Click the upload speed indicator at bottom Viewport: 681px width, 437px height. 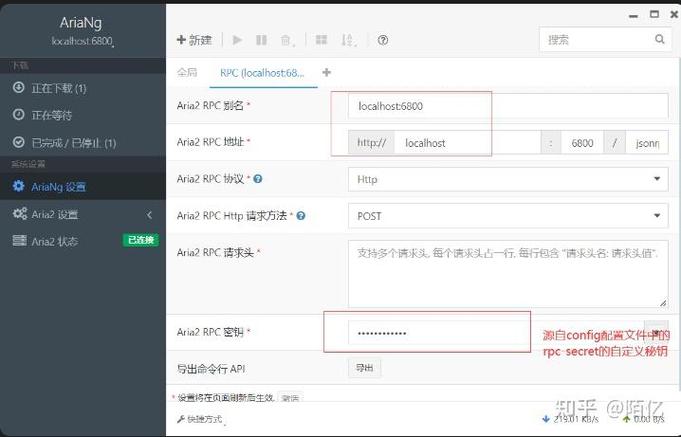point(644,419)
